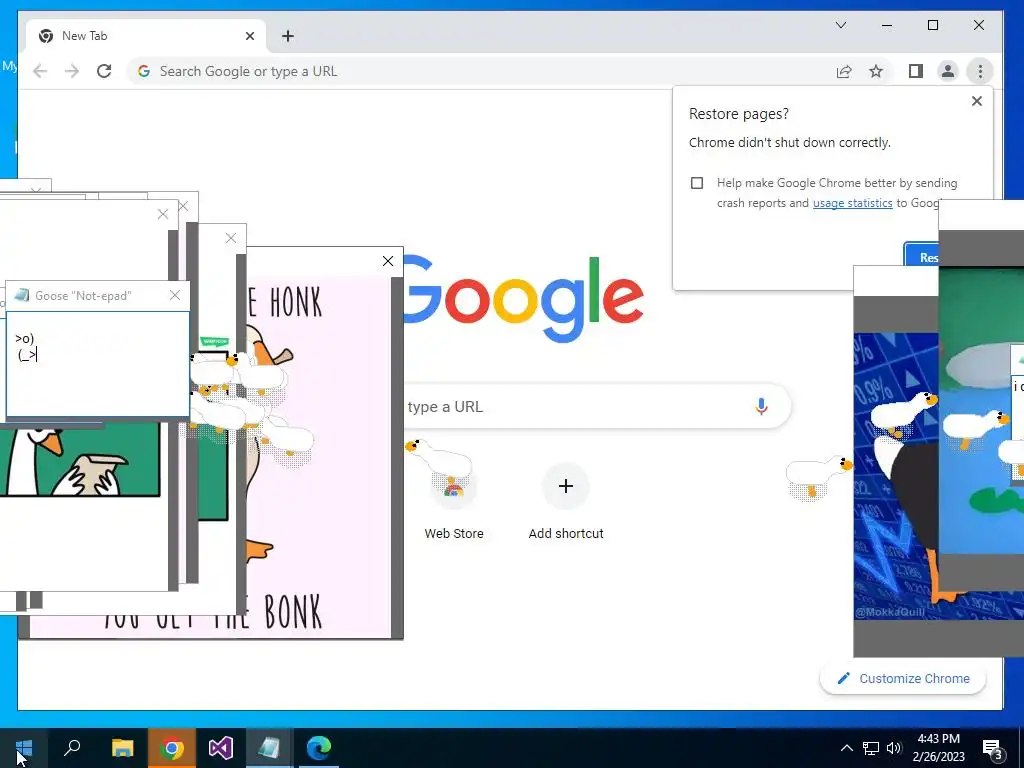Open Microsoft Edge from the taskbar
Image resolution: width=1024 pixels, height=768 pixels.
[319, 748]
